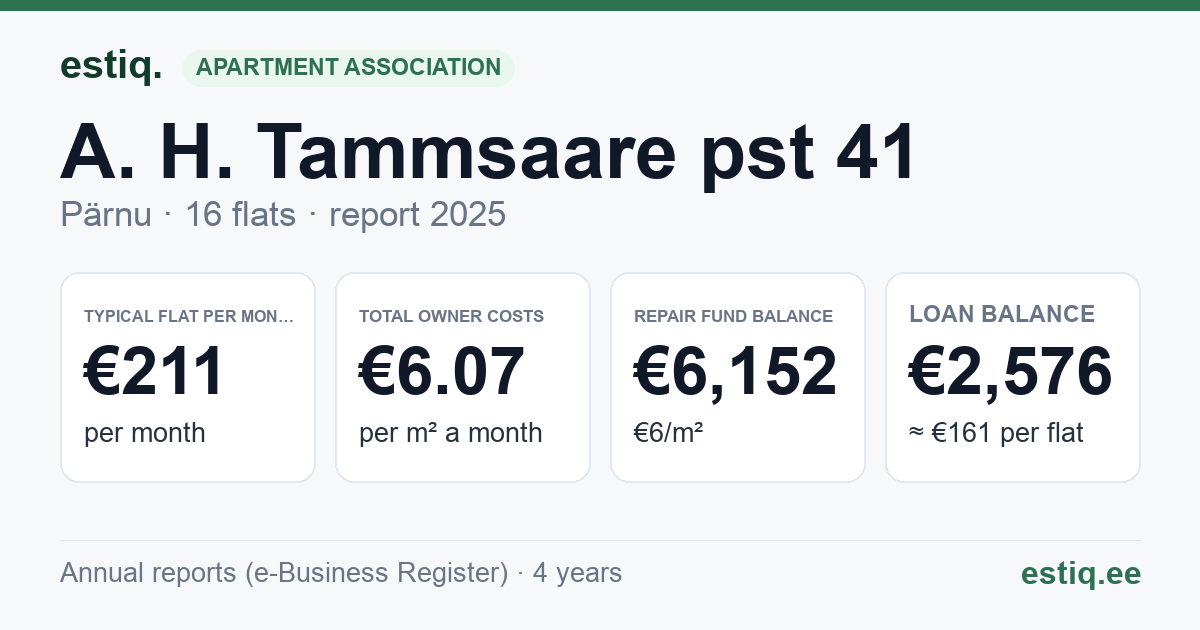Select the REPAIR FUND BALANCE label

click(x=733, y=317)
